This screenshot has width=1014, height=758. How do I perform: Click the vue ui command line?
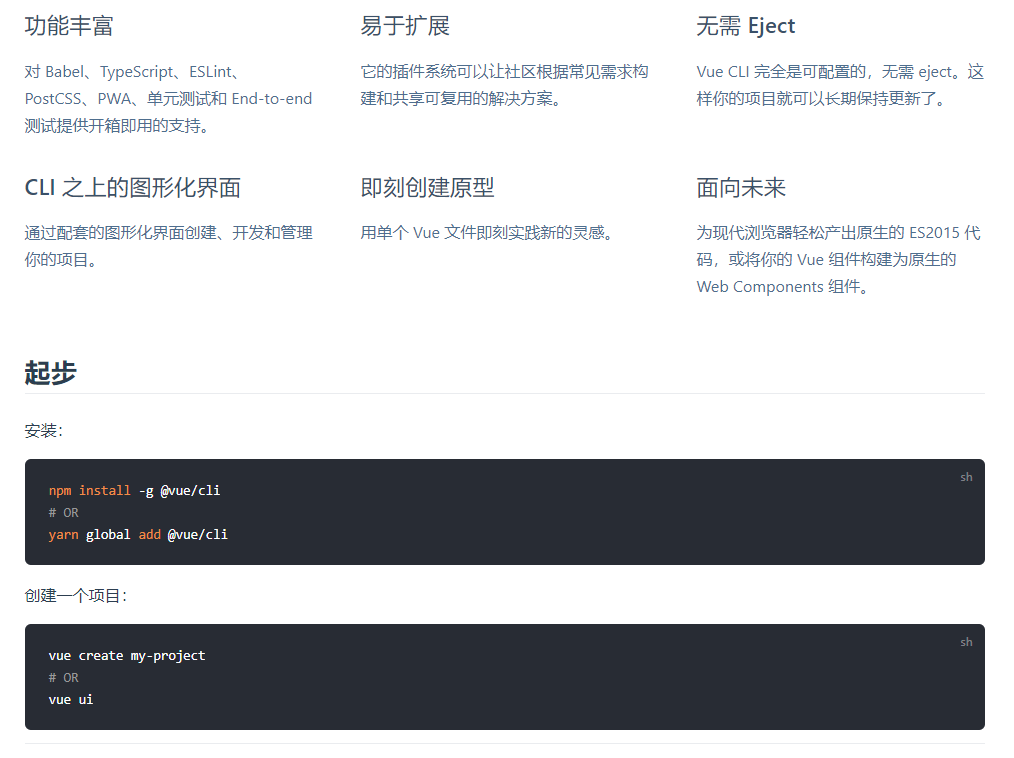coord(70,700)
